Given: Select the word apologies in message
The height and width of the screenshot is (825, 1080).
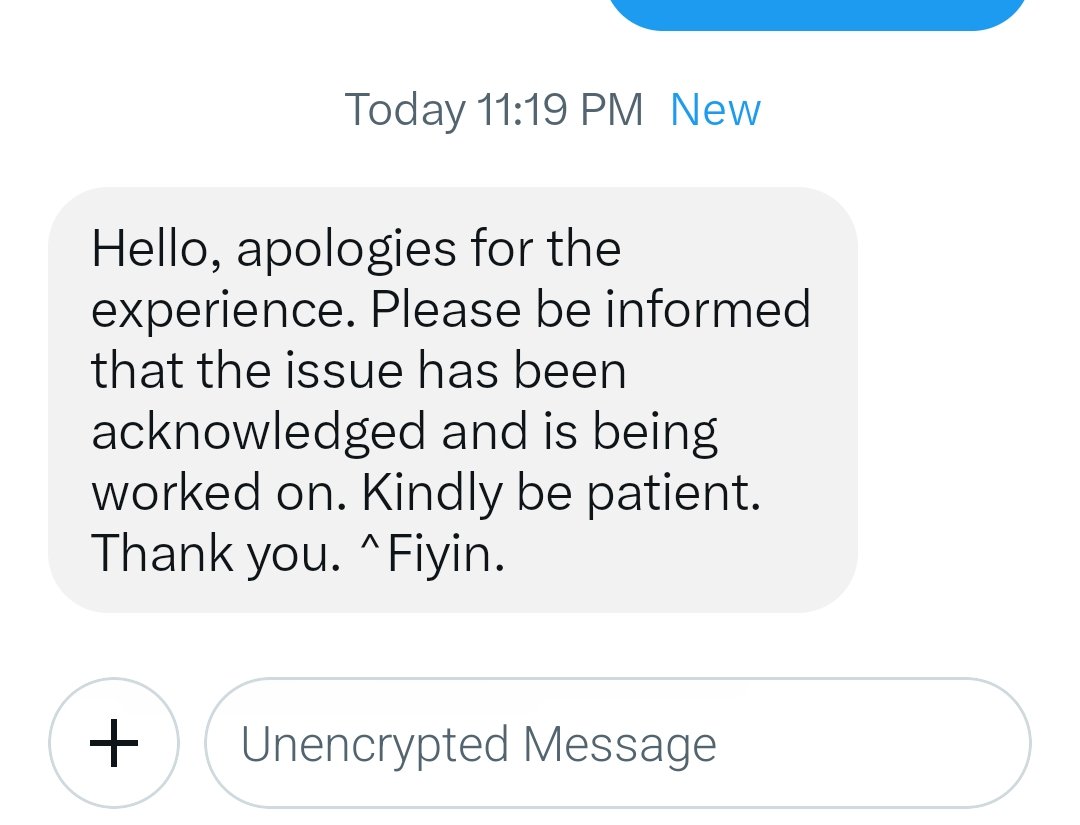Looking at the screenshot, I should click(346, 251).
